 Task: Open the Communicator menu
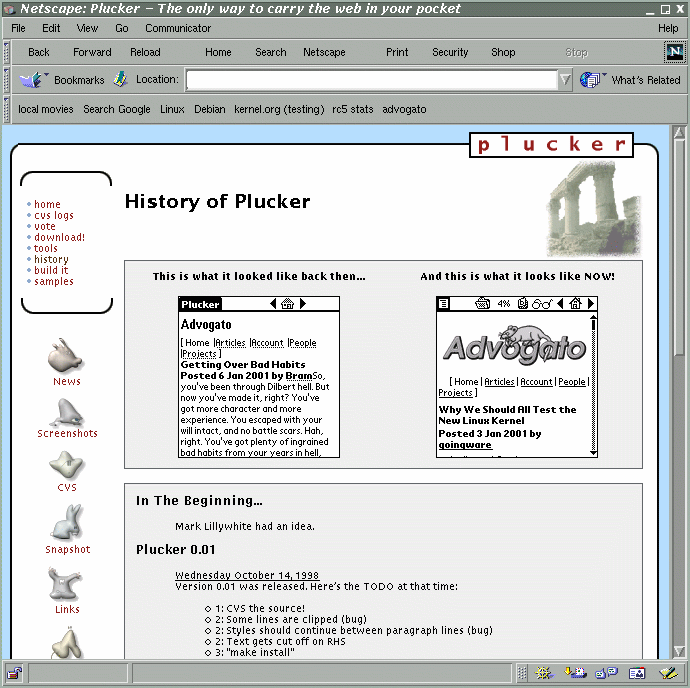(x=178, y=28)
